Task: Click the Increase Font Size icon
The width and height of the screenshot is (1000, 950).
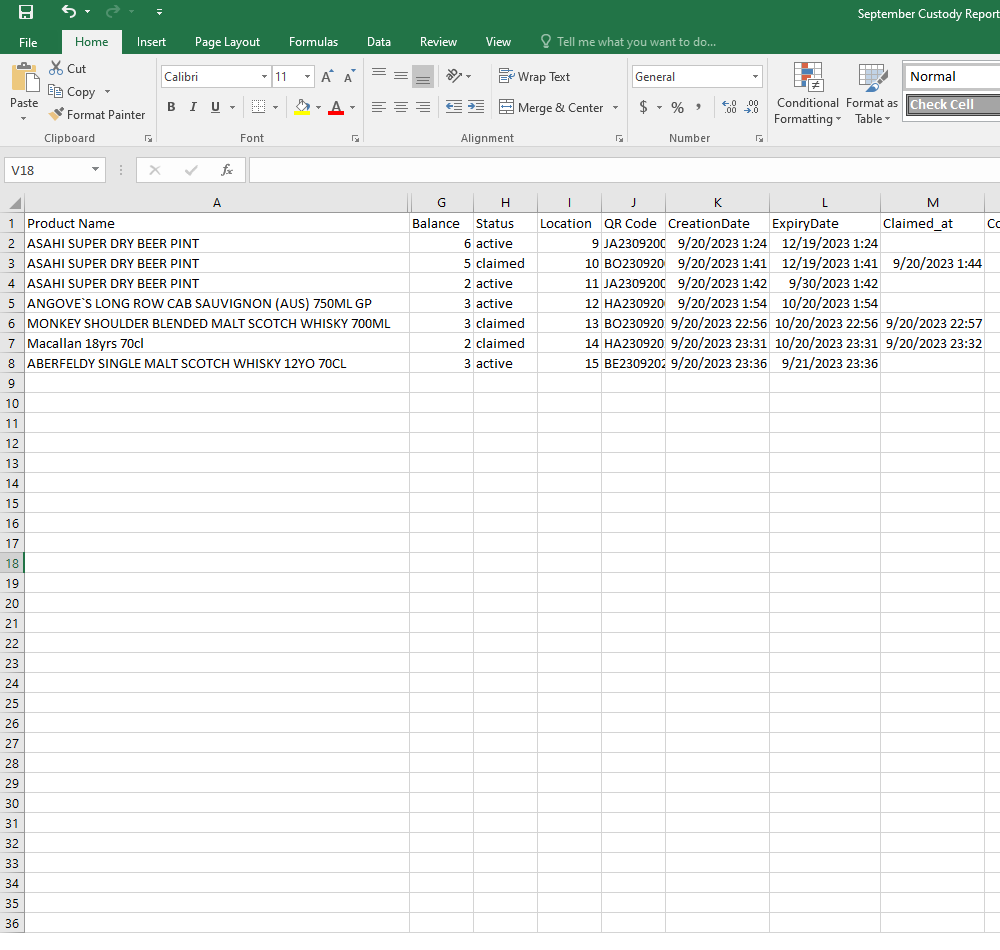Action: [327, 77]
